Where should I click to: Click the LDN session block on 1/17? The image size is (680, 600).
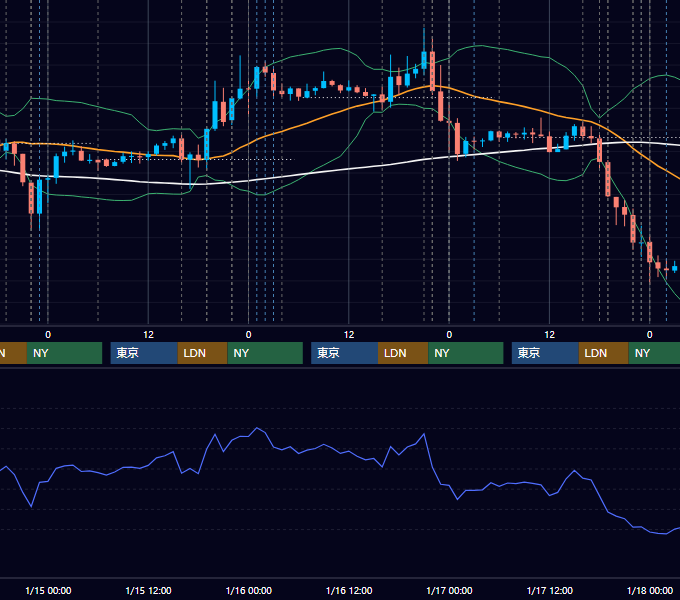(604, 353)
